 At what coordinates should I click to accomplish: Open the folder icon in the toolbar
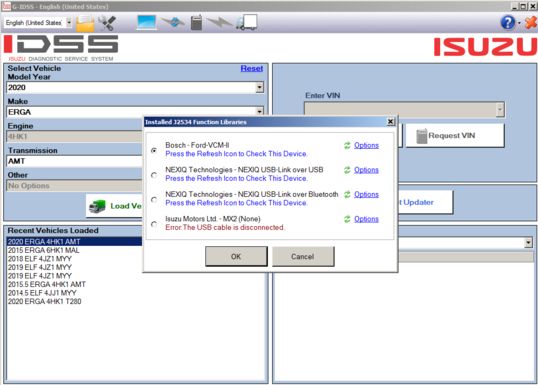85,23
